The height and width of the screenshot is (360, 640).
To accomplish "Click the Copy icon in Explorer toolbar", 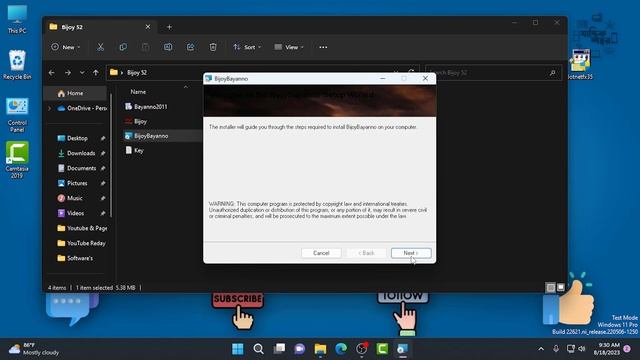I will pos(123,47).
